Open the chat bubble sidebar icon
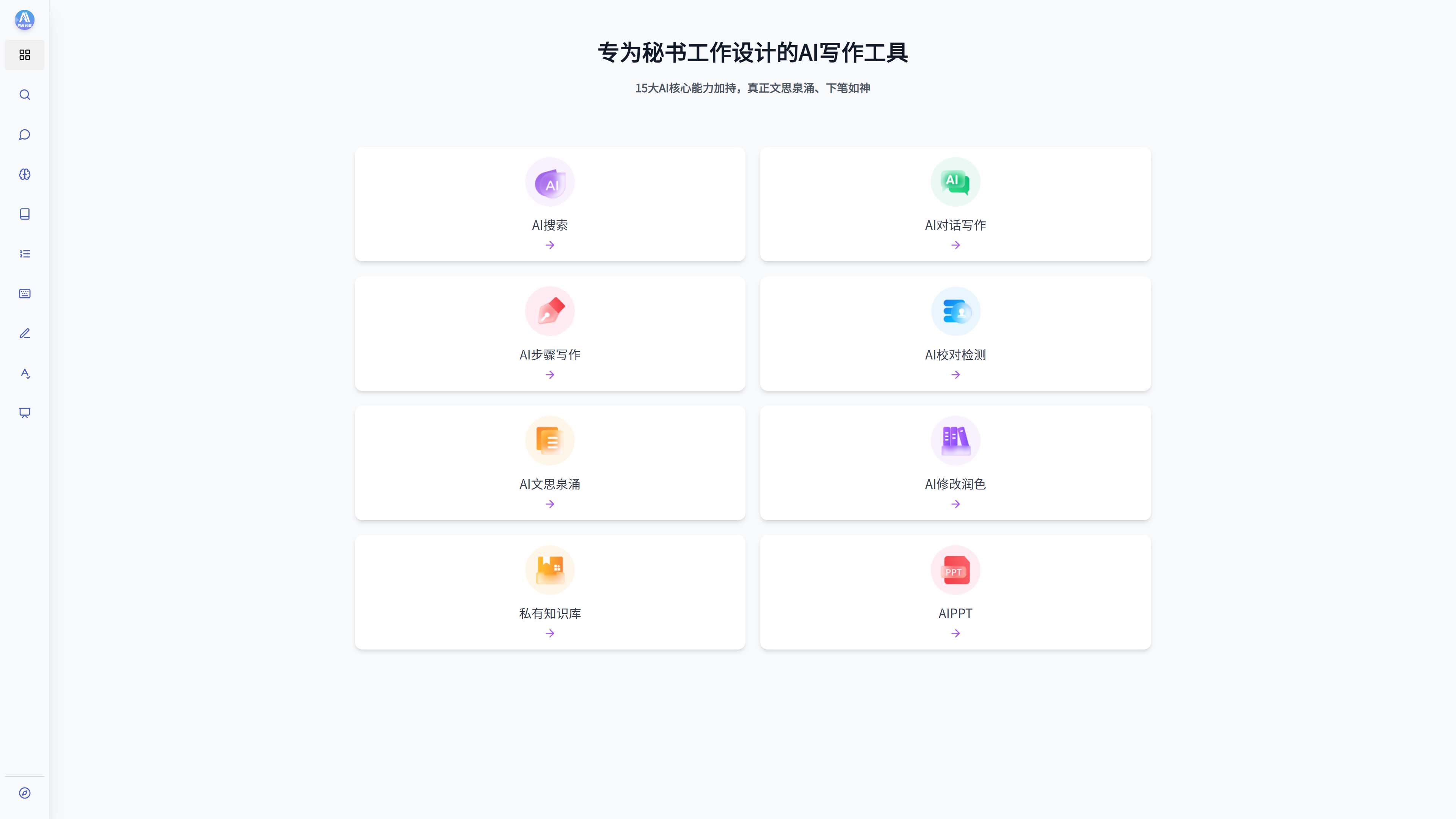 (24, 135)
